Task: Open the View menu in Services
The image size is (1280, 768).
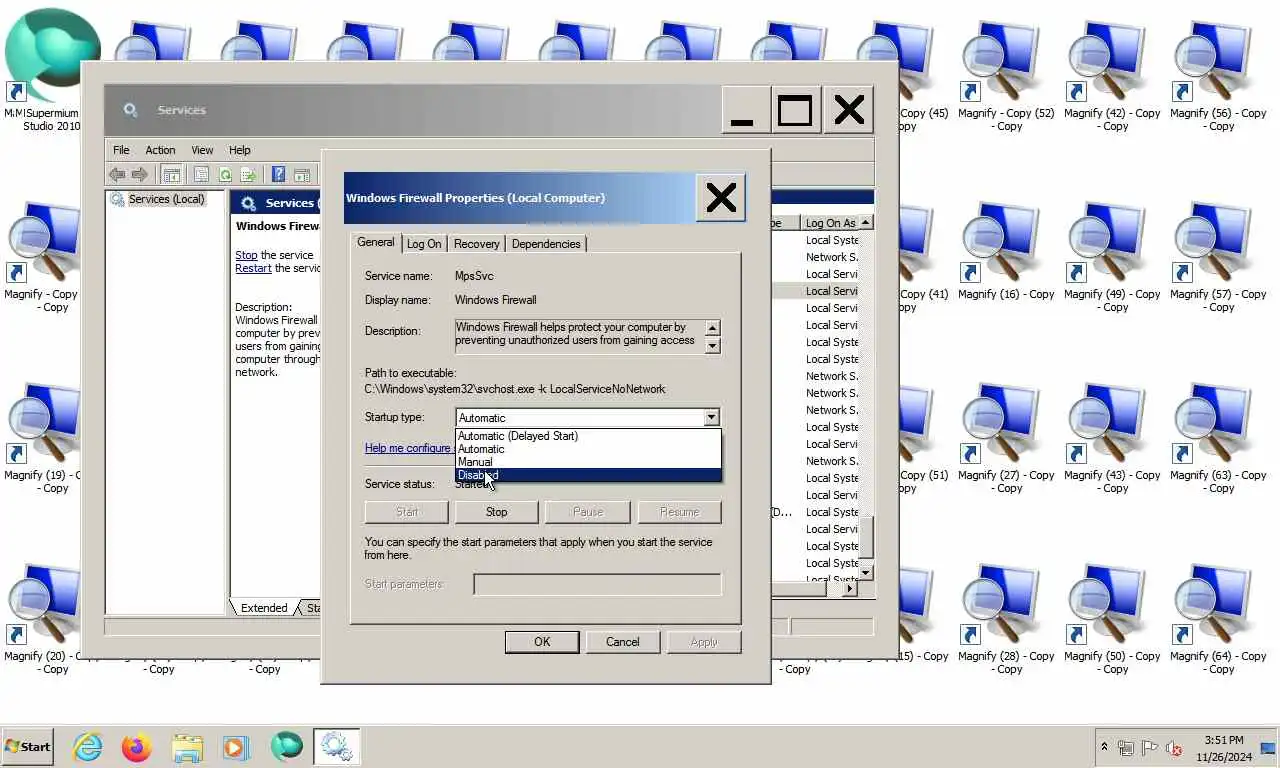Action: [x=202, y=150]
